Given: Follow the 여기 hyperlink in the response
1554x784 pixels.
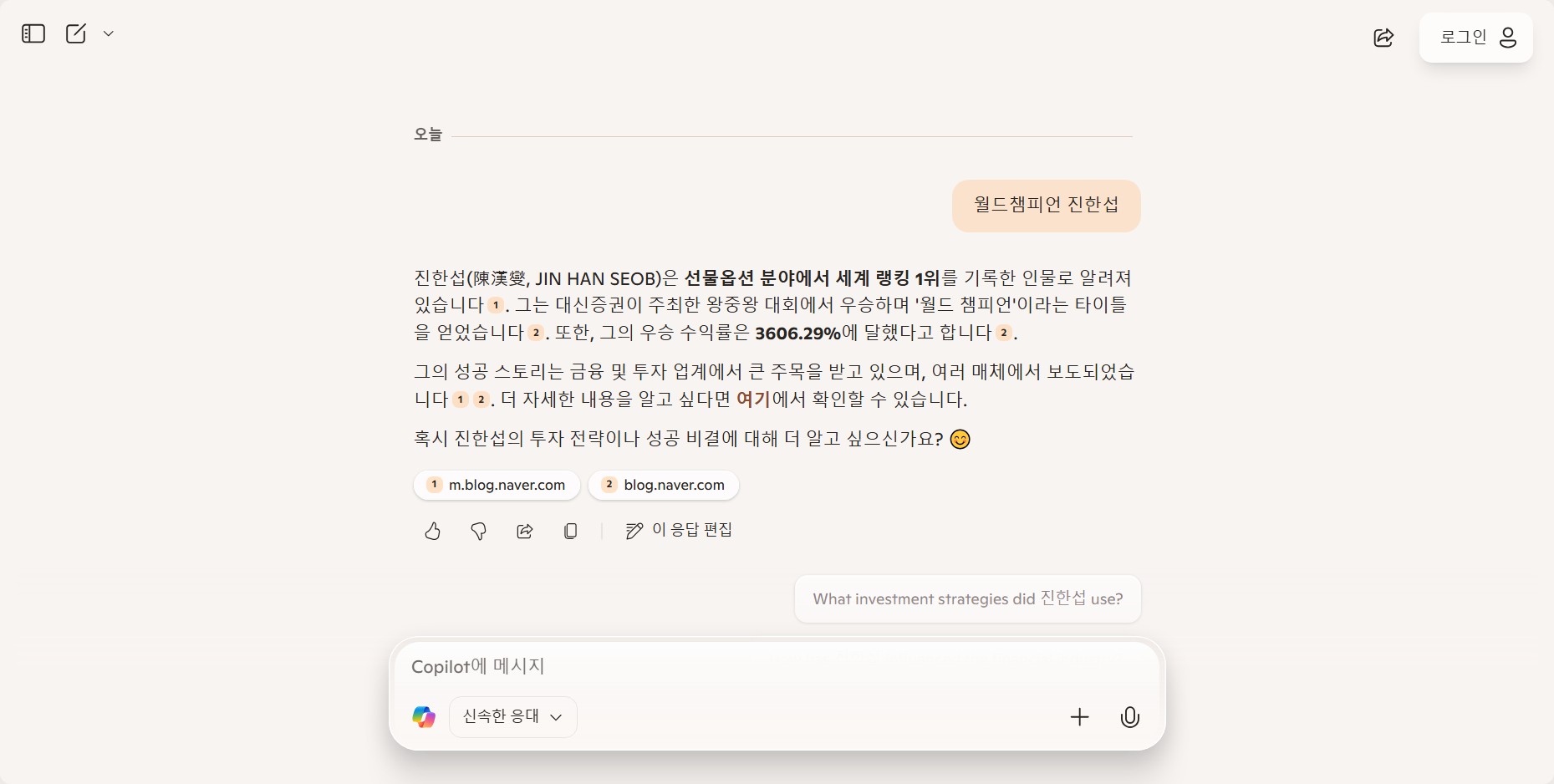Looking at the screenshot, I should [x=753, y=400].
